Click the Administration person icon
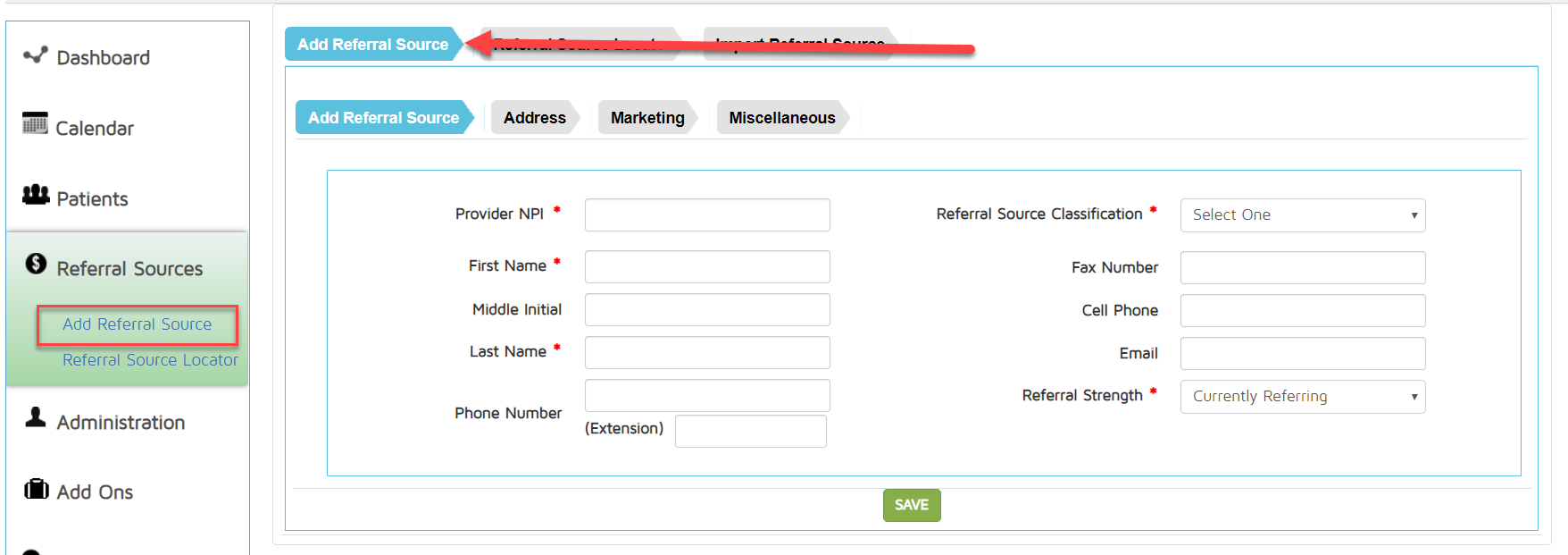The image size is (1568, 555). pyautogui.click(x=36, y=417)
